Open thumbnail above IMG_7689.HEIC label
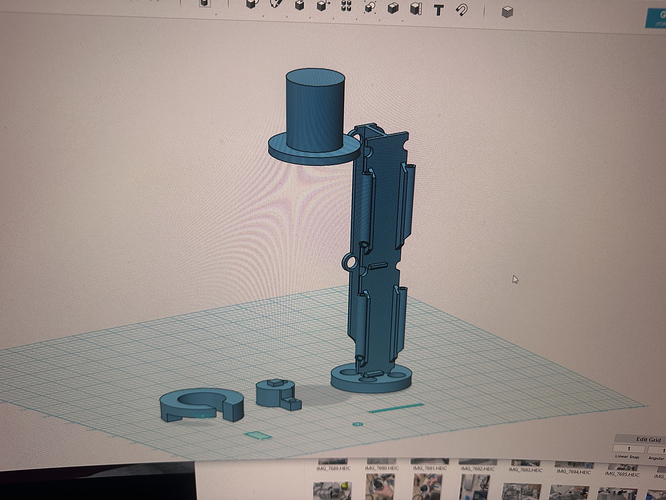This screenshot has width=666, height=500. coord(333,461)
